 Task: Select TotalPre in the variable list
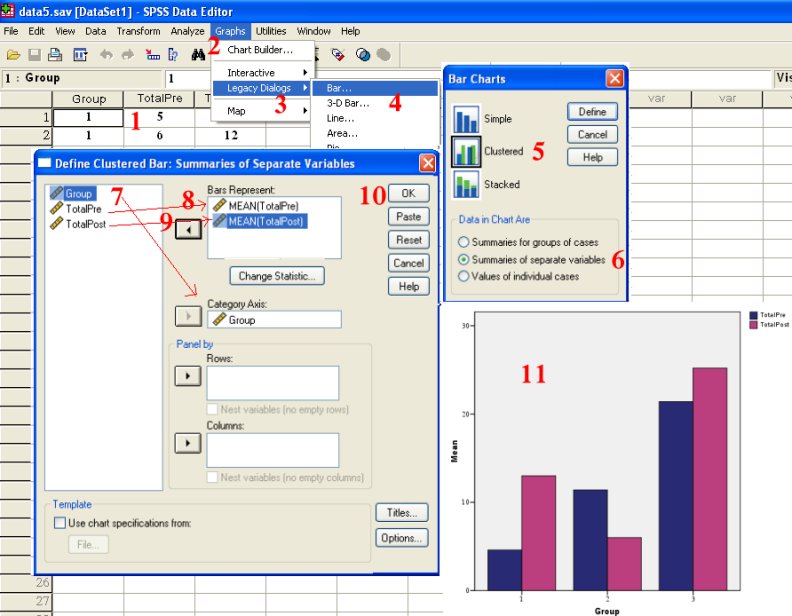pyautogui.click(x=76, y=209)
